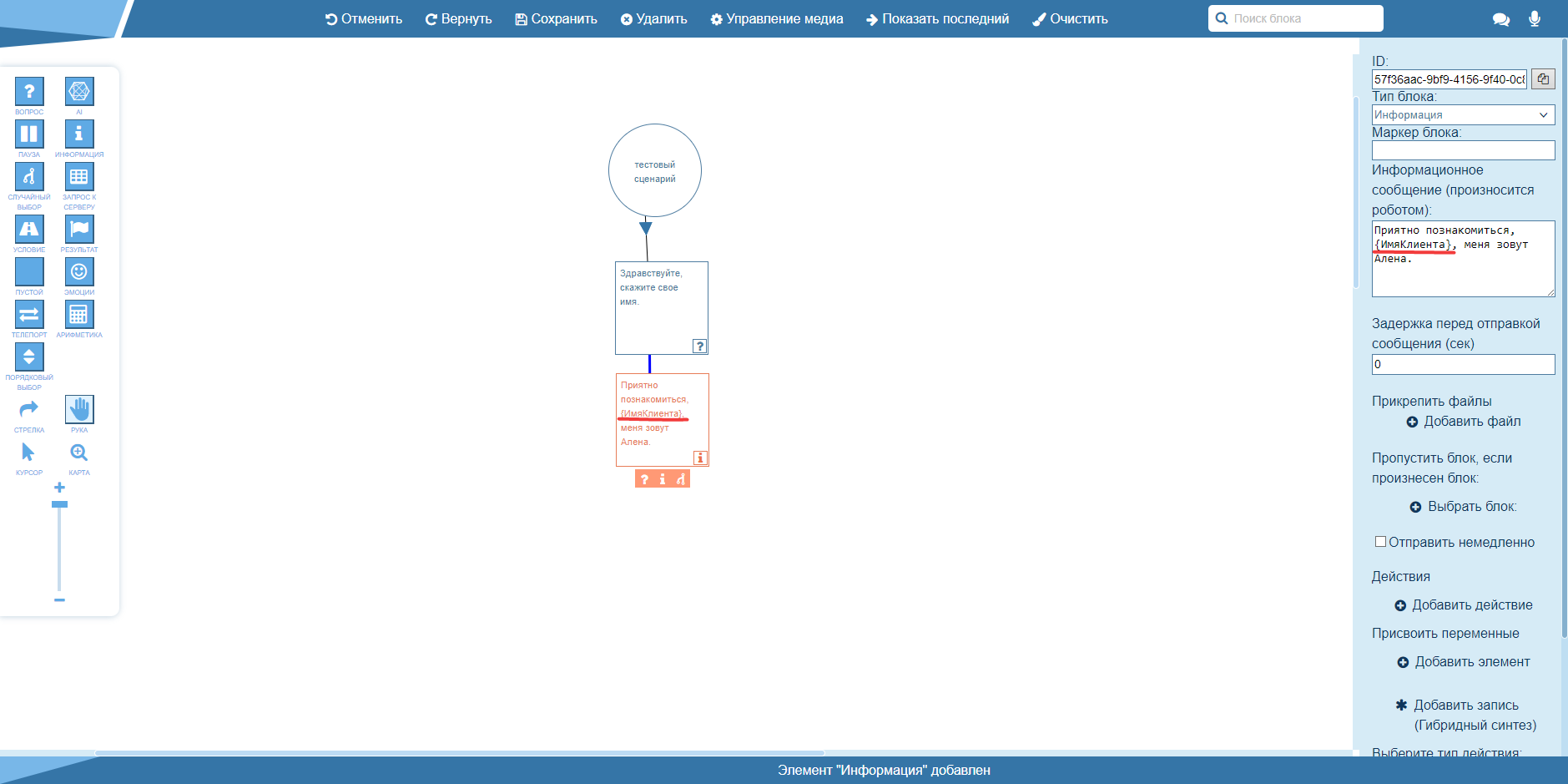Enable the Отправить немедленно checkbox
Image resolution: width=1568 pixels, height=784 pixels.
click(1380, 542)
